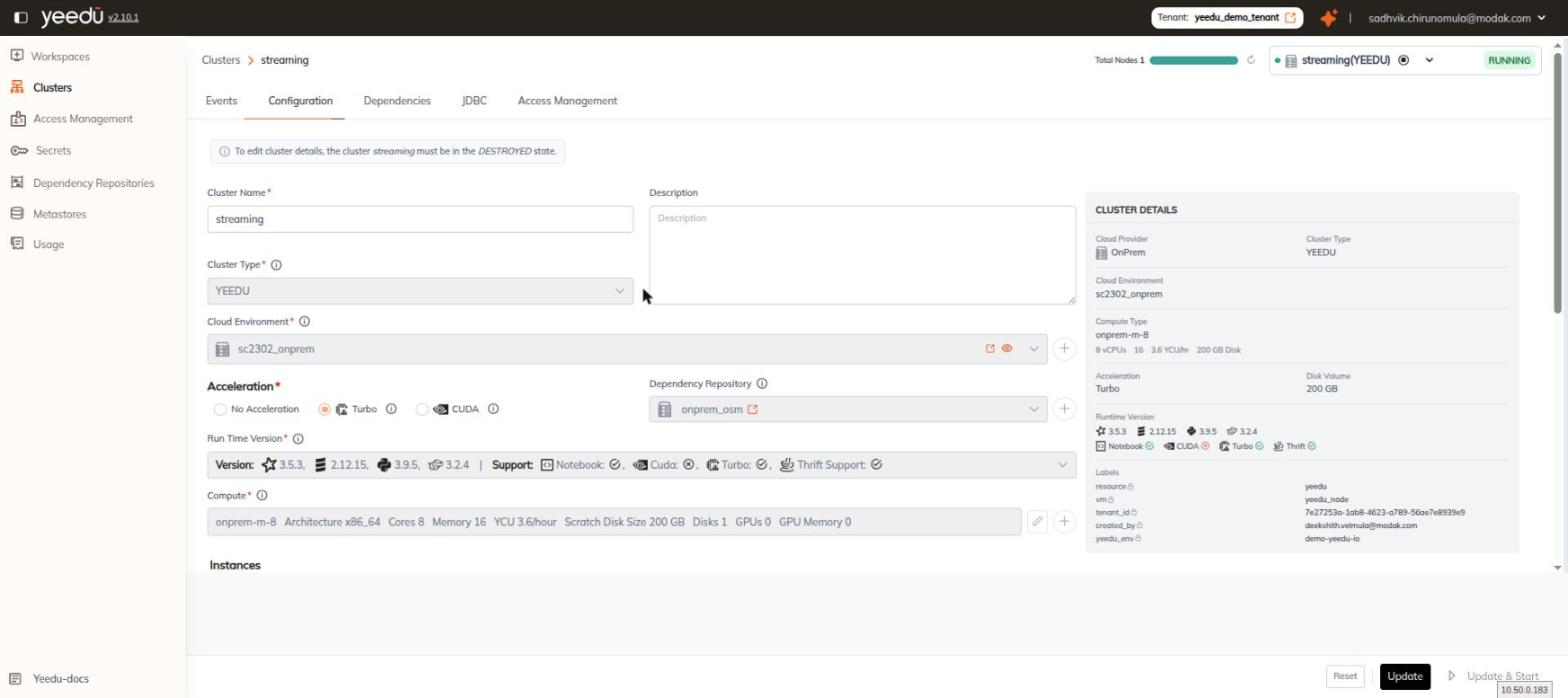The width and height of the screenshot is (1568, 698).
Task: Open the streaming(YEEDU) cluster selector chevron
Action: point(1429,60)
